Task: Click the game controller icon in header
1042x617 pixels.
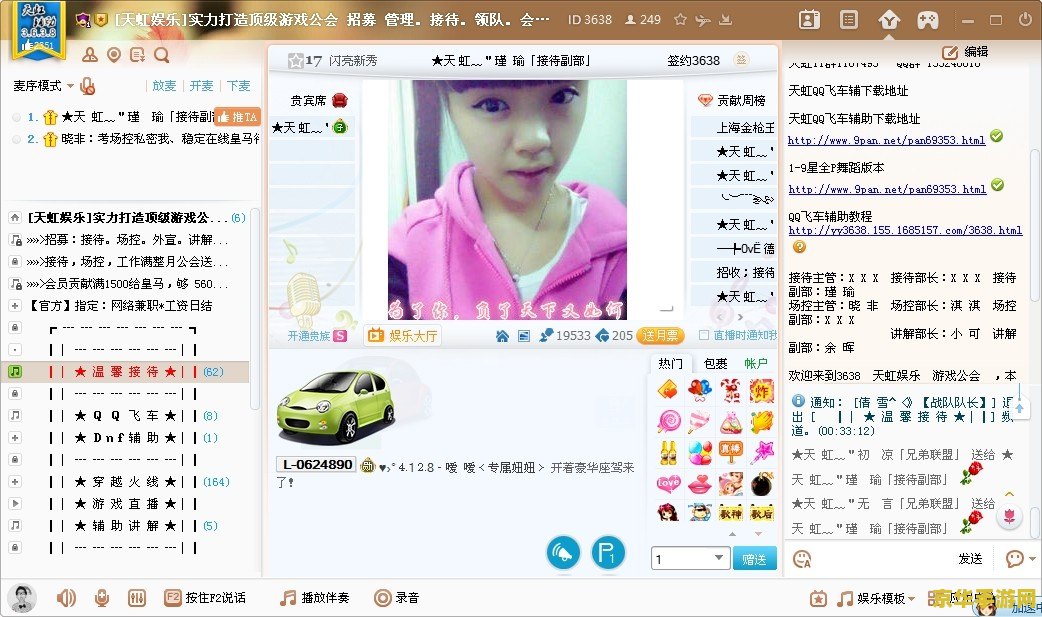Action: (928, 20)
